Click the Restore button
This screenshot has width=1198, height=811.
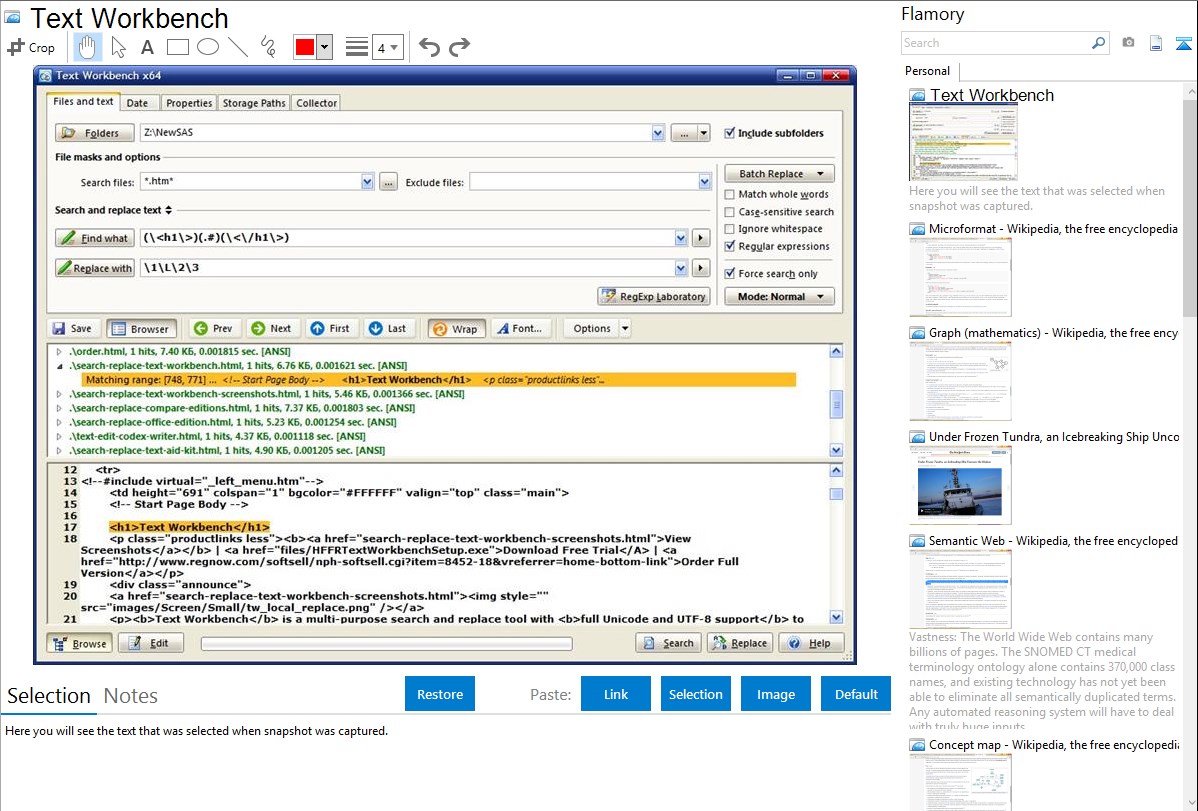(440, 694)
